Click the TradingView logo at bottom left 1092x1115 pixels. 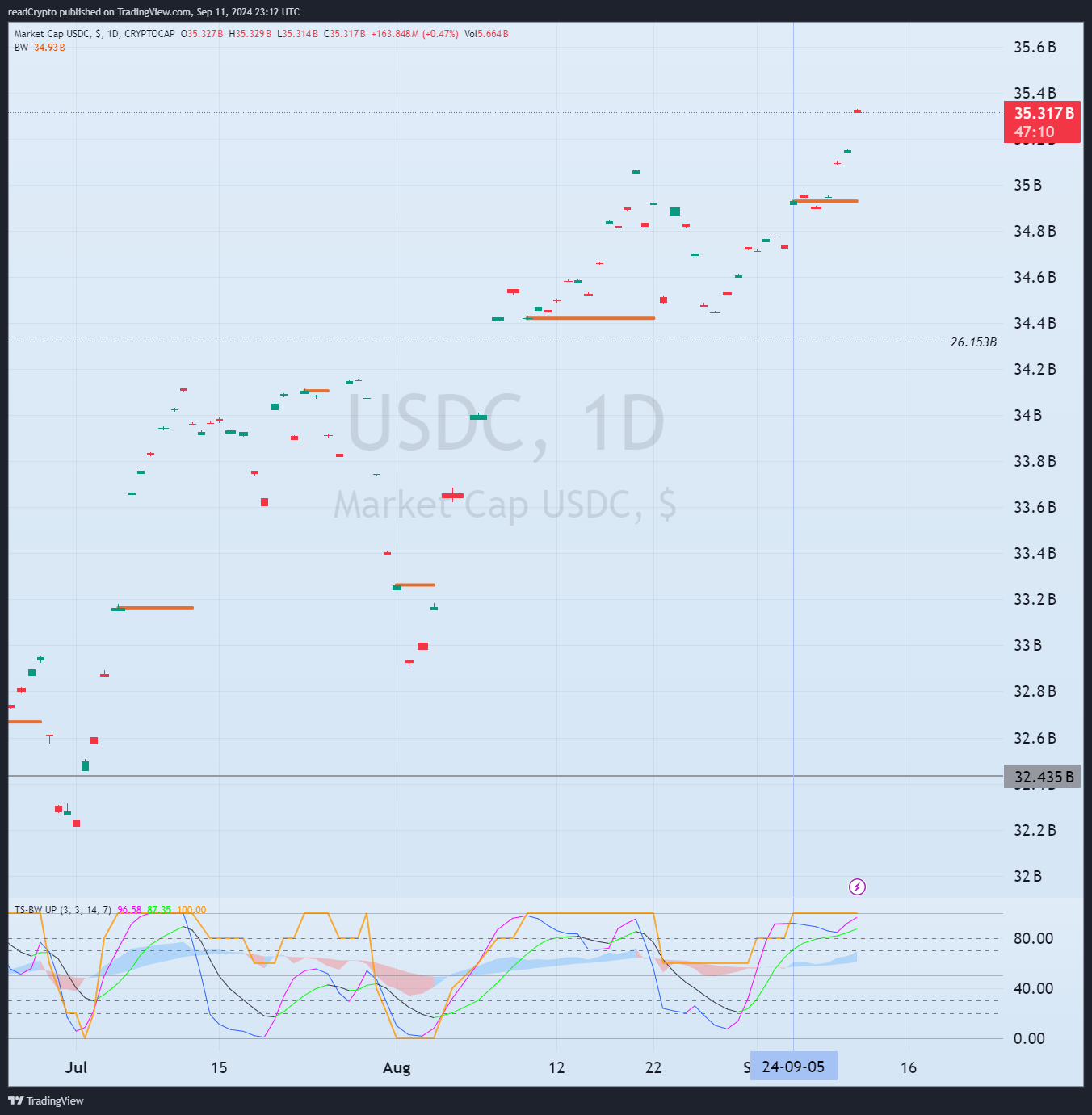coord(46,1100)
